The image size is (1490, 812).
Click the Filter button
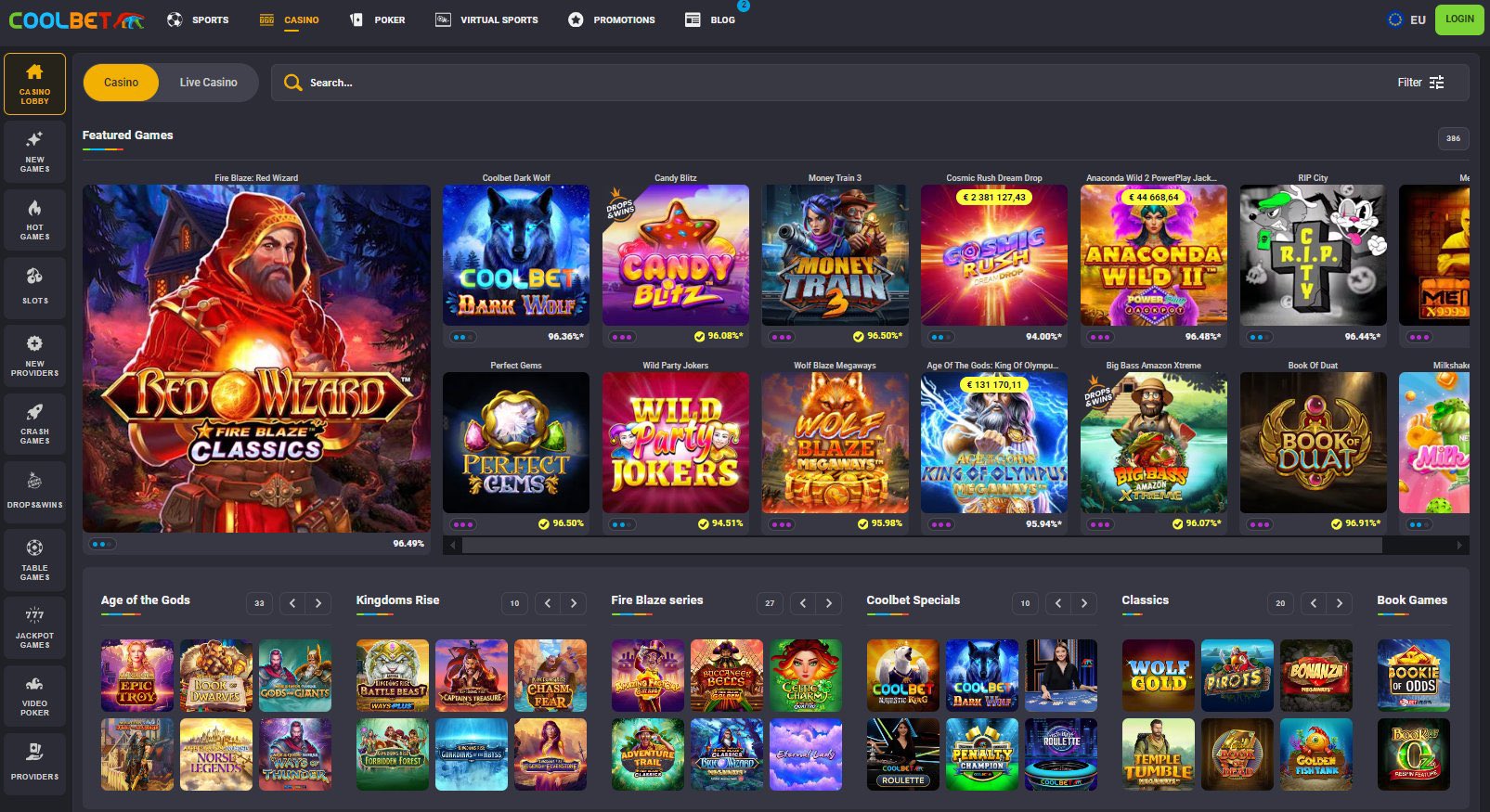[x=1421, y=83]
